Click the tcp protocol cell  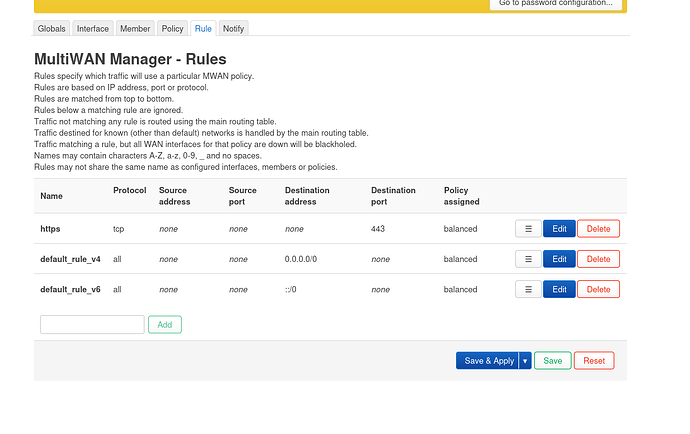pos(119,229)
